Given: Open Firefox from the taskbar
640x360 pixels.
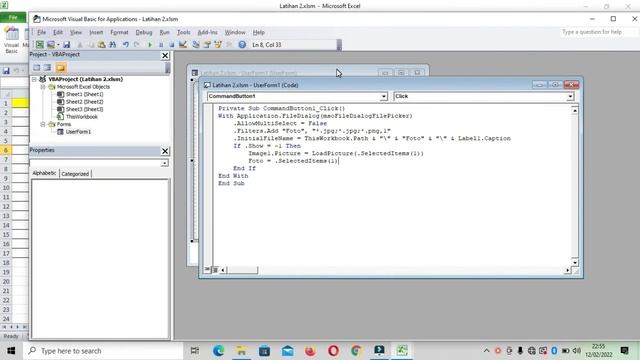Looking at the screenshot, I should click(x=310, y=351).
